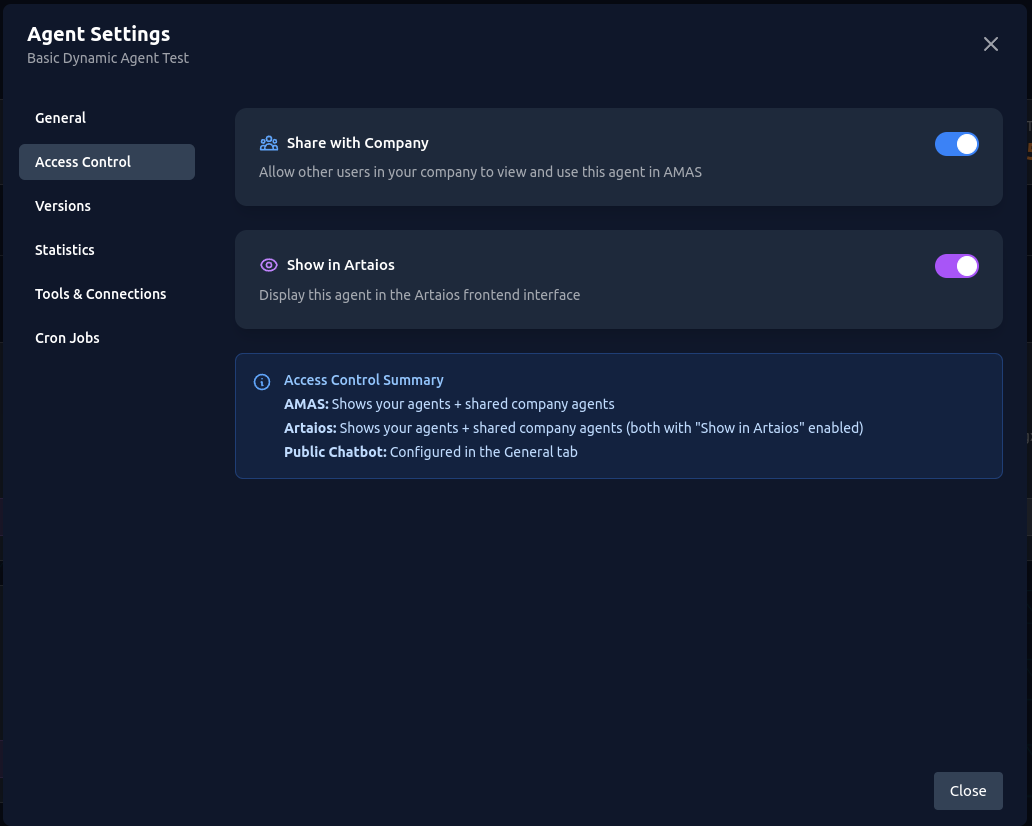The height and width of the screenshot is (826, 1032).
Task: Close the Agent Settings dialog with the X
Action: click(x=991, y=44)
